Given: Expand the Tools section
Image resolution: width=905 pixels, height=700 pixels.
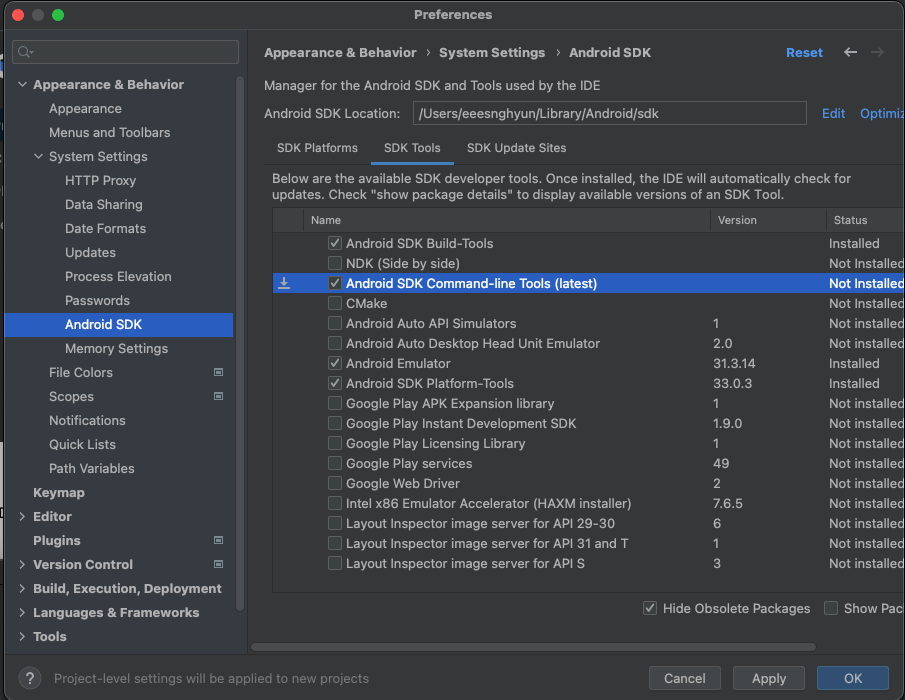Looking at the screenshot, I should 23,637.
